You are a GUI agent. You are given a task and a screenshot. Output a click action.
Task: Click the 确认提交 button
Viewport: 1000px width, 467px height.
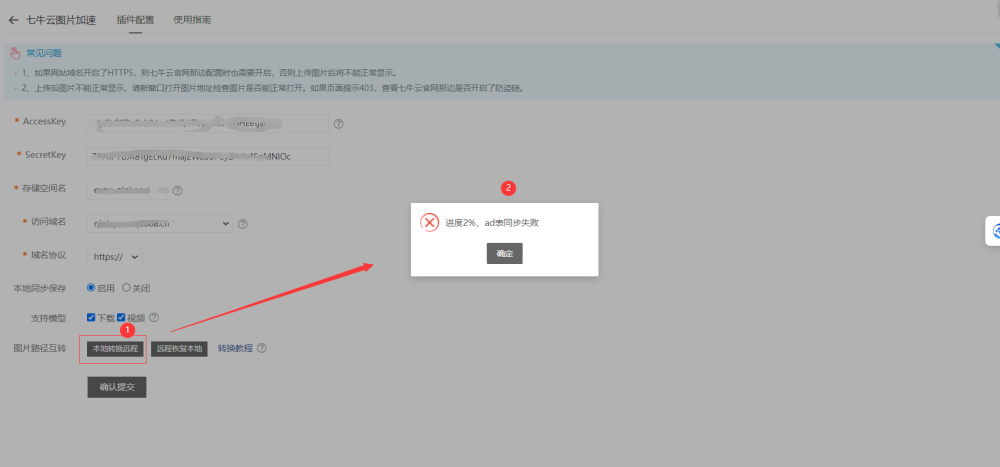pyautogui.click(x=117, y=387)
